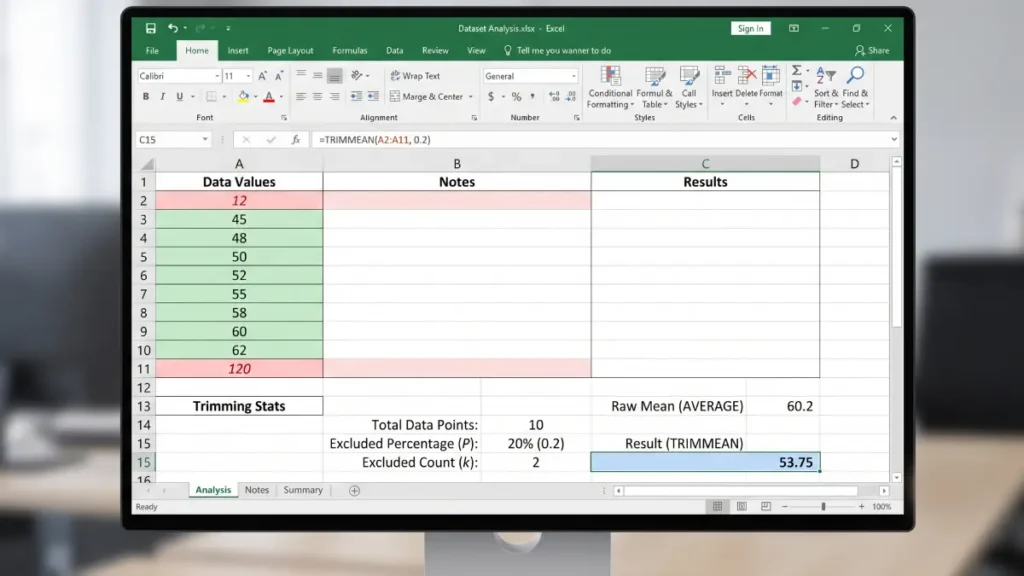Click Tell me search box

point(557,50)
